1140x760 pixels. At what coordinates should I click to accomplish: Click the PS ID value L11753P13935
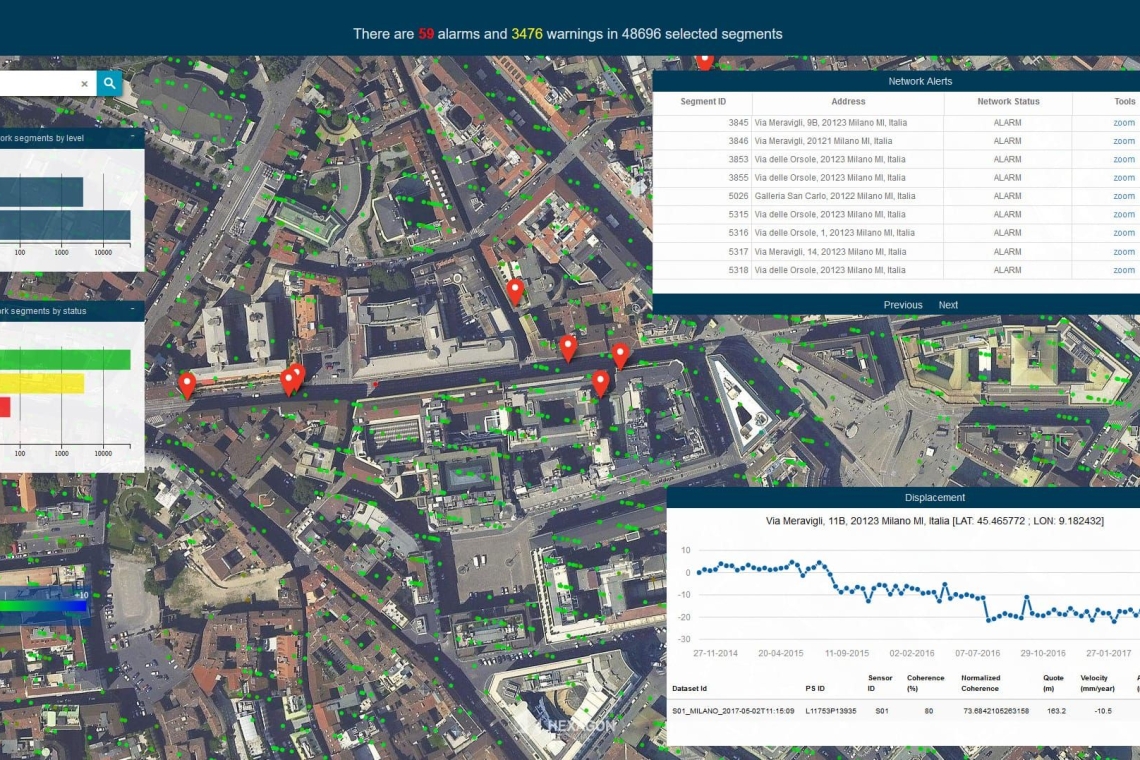click(x=830, y=711)
